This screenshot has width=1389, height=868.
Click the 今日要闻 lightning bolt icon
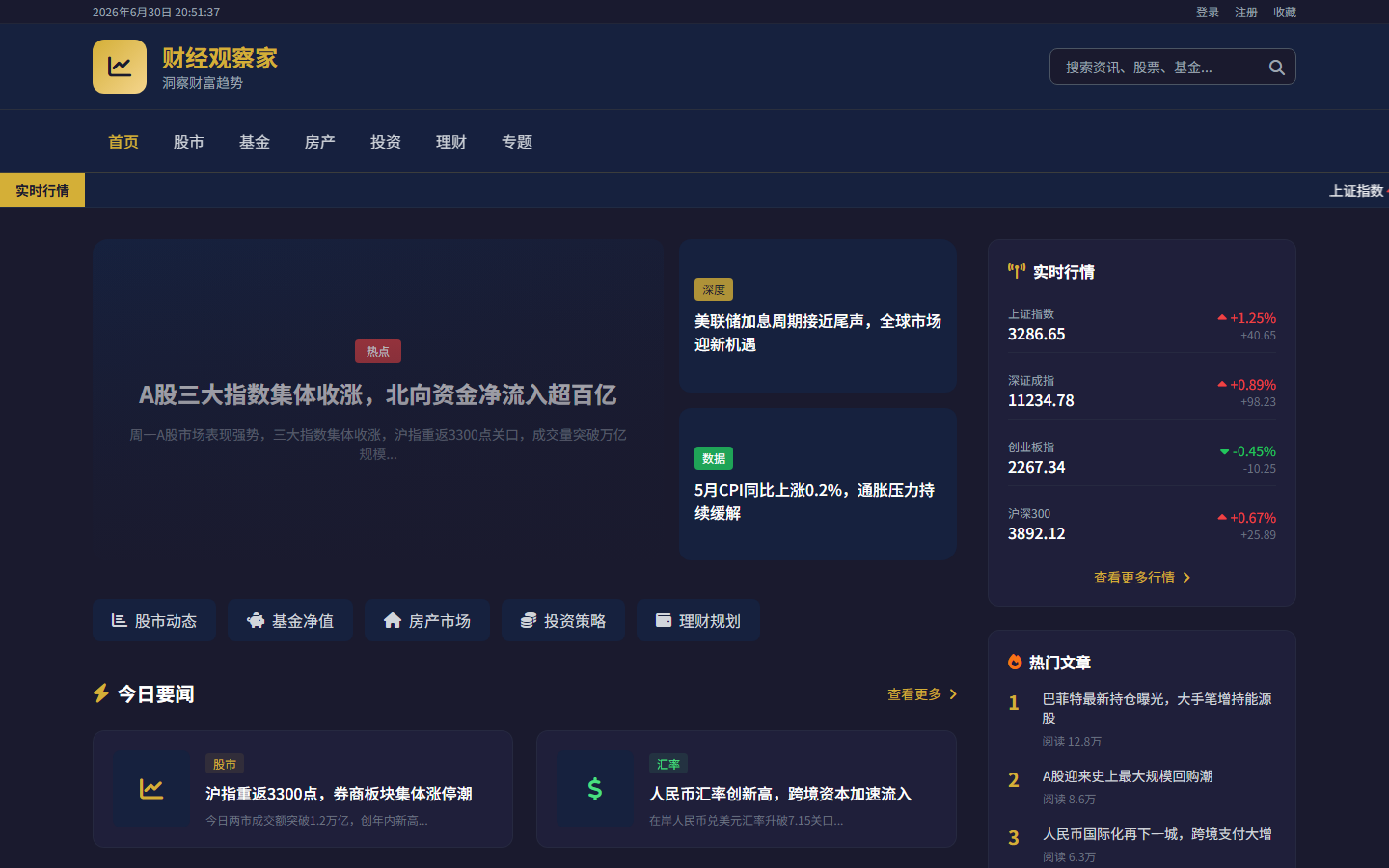101,693
